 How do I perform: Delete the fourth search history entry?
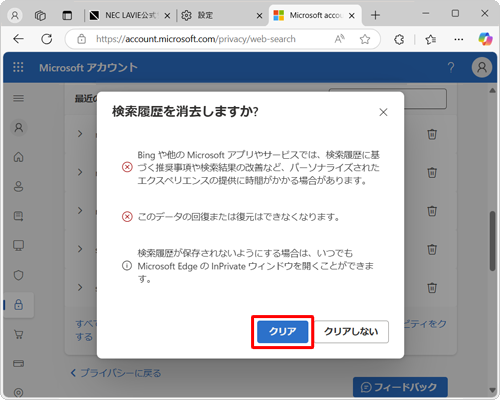[432, 249]
